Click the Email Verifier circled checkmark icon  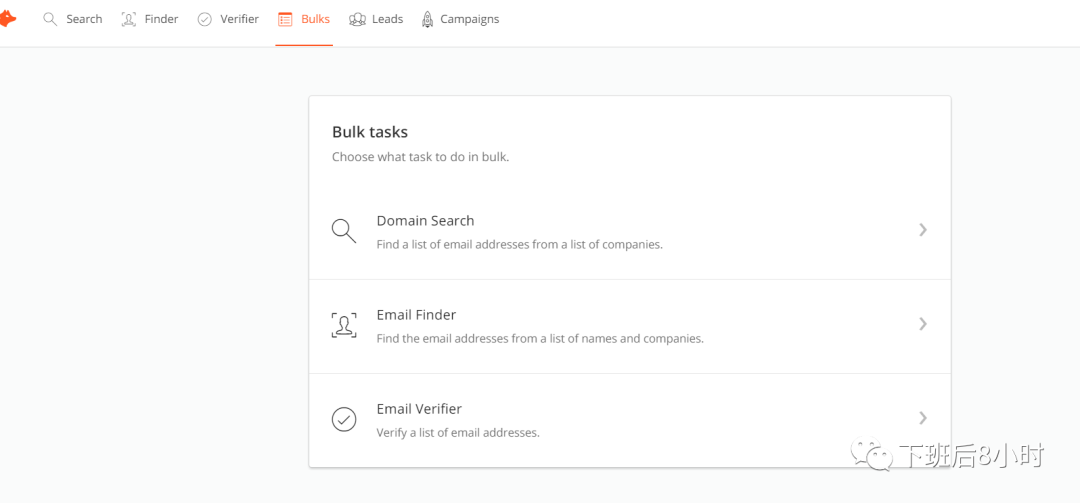point(344,419)
